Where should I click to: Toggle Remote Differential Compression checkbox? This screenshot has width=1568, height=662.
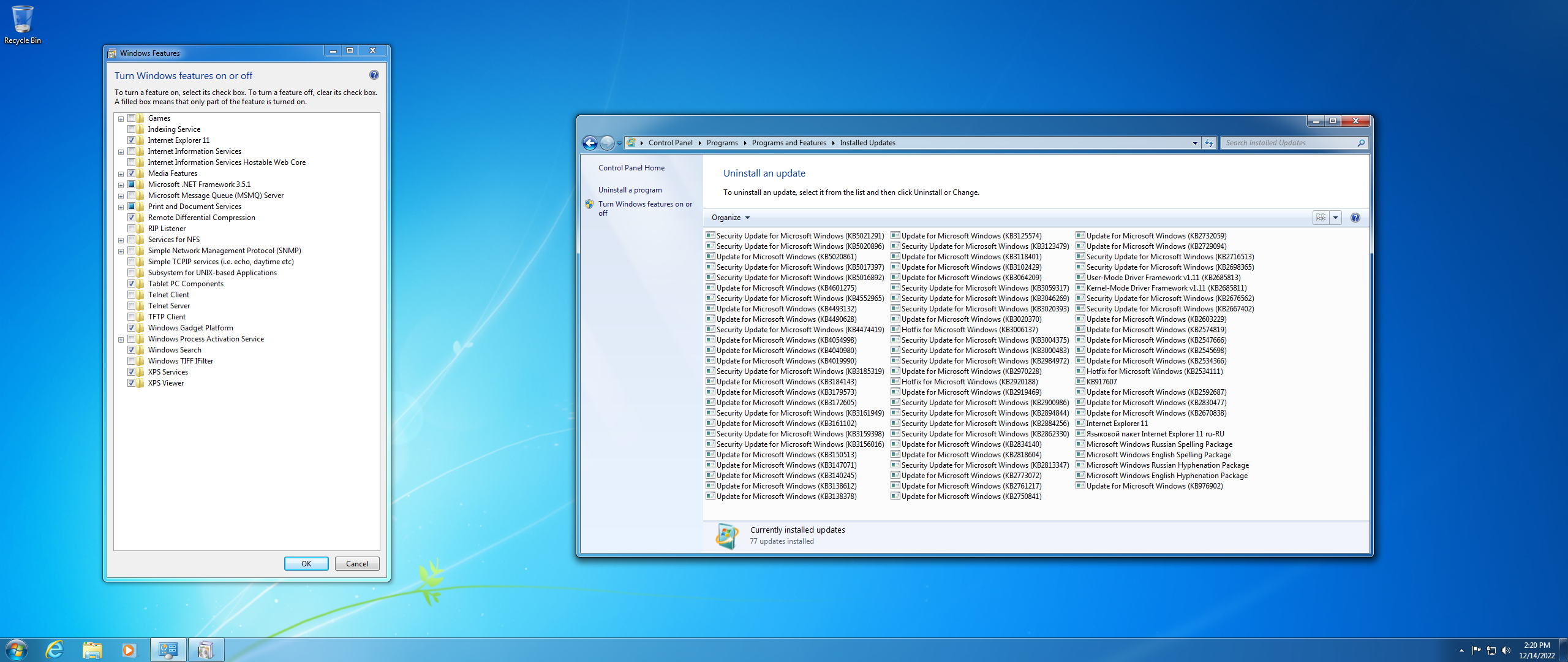(x=131, y=218)
